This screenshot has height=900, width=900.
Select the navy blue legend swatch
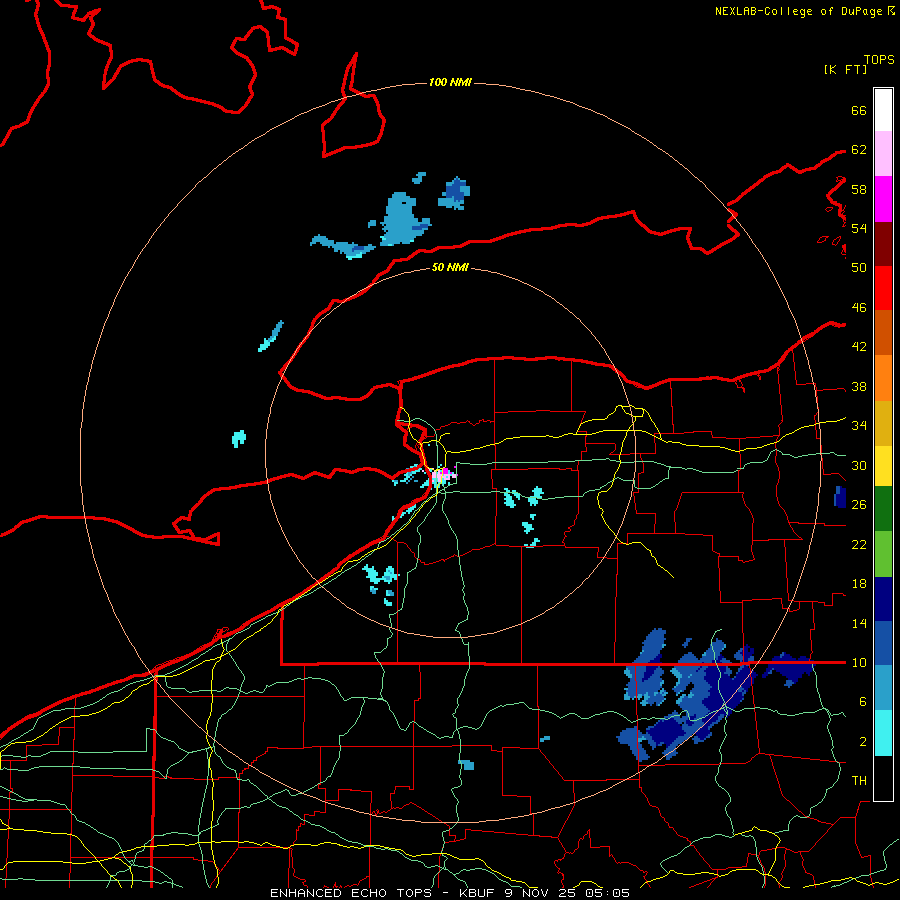point(883,599)
